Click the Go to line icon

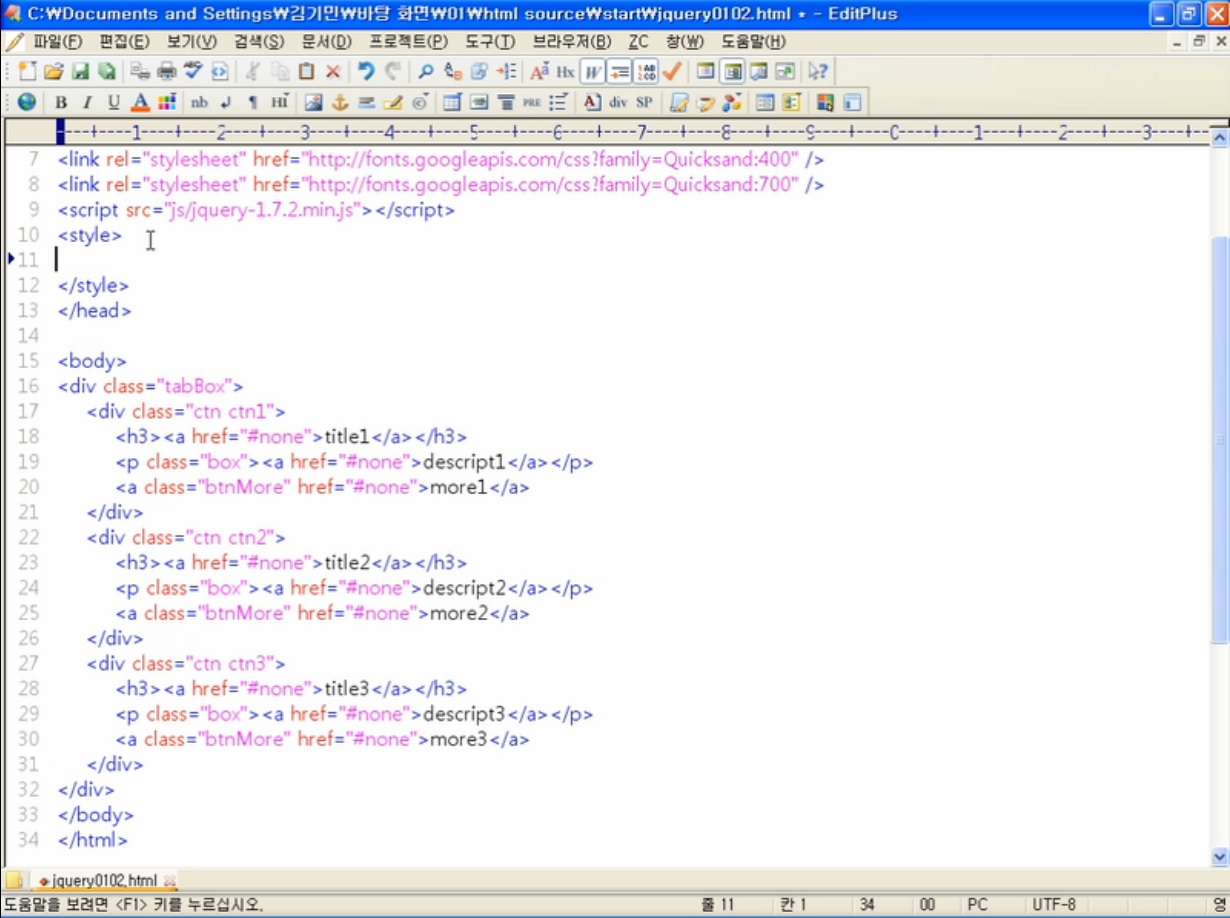point(507,71)
